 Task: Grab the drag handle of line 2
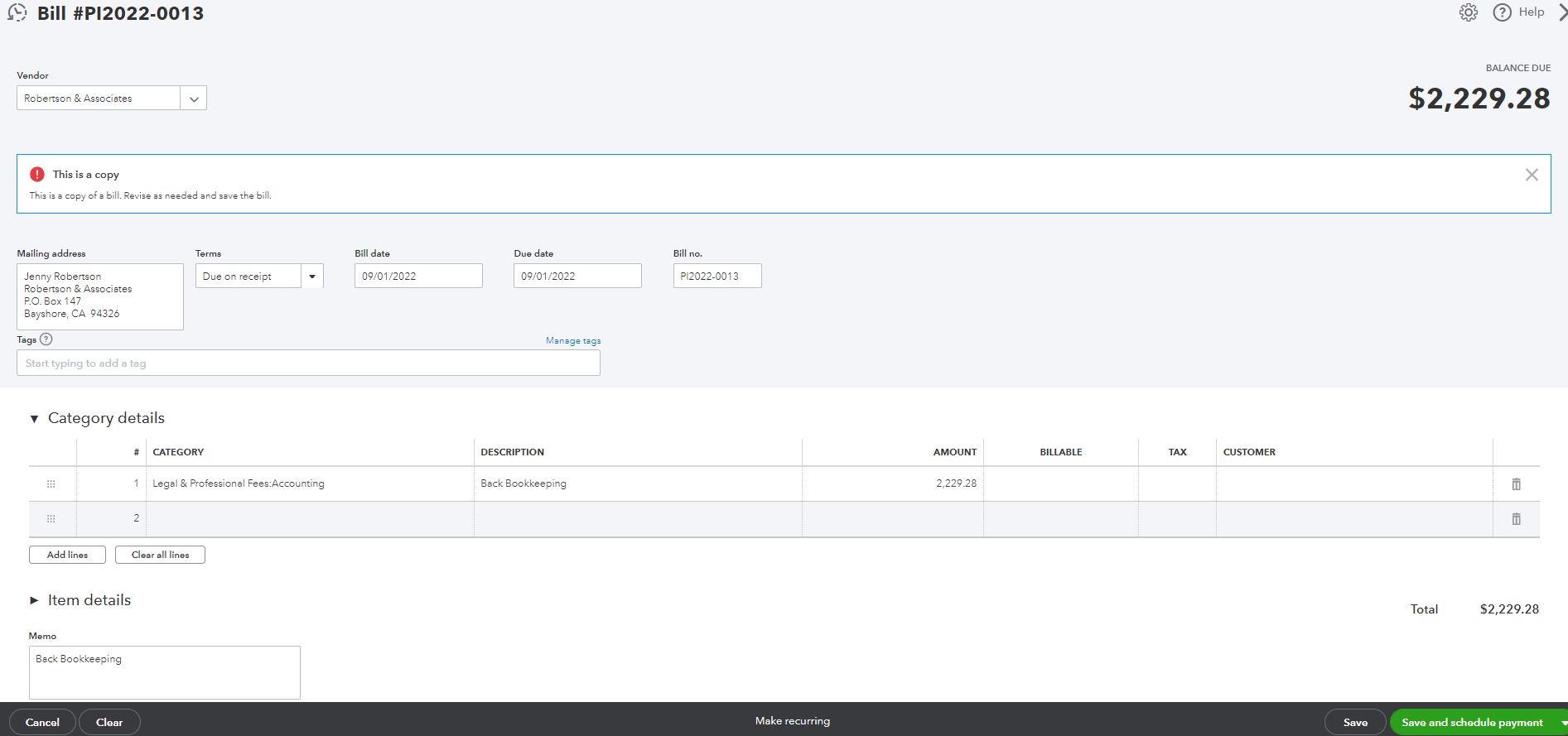tap(51, 518)
